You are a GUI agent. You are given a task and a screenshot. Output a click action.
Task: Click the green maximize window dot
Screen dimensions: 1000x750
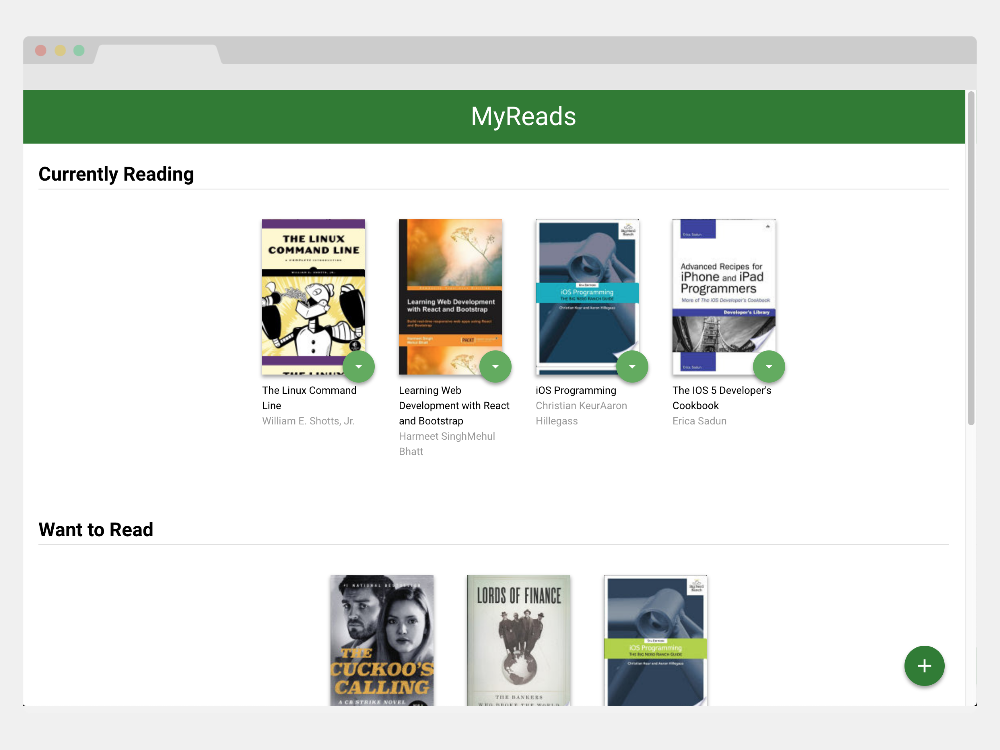pyautogui.click(x=79, y=50)
